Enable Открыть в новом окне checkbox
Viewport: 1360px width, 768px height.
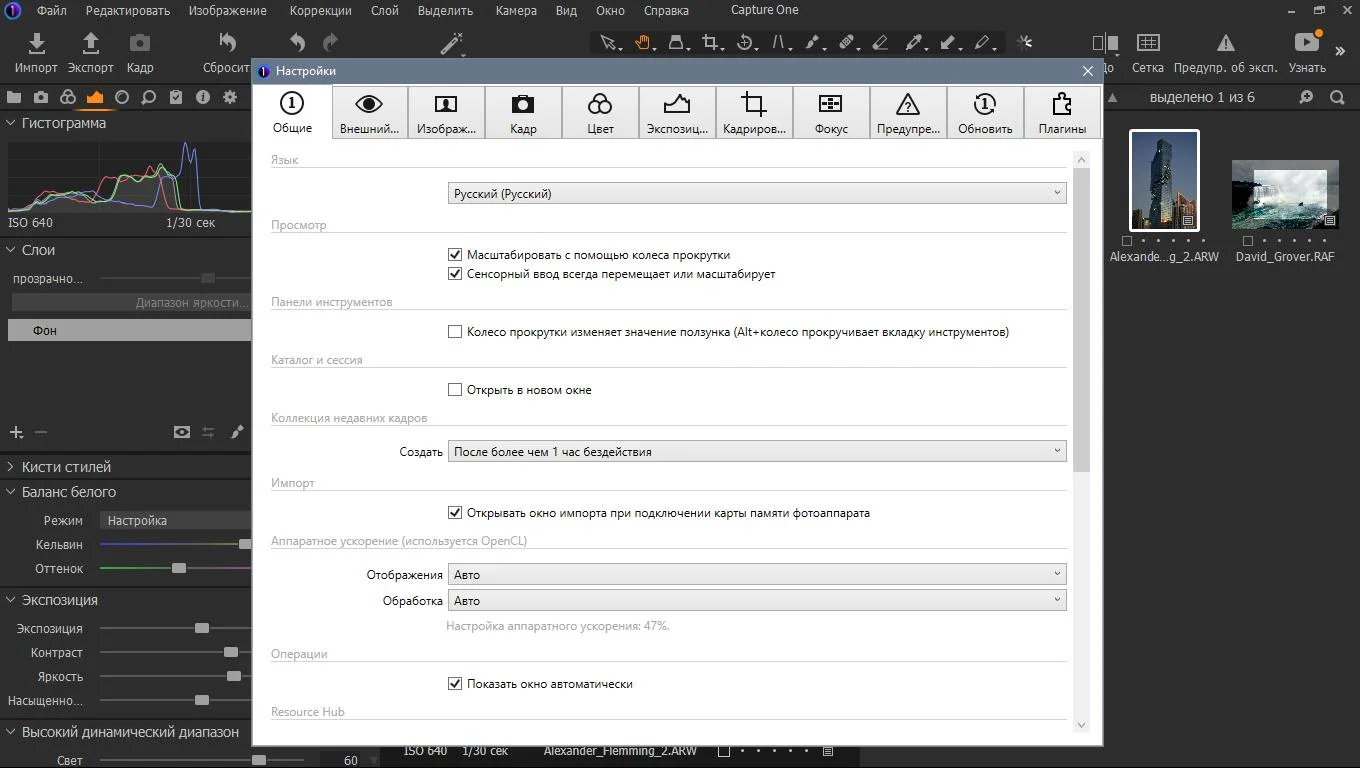pos(455,390)
